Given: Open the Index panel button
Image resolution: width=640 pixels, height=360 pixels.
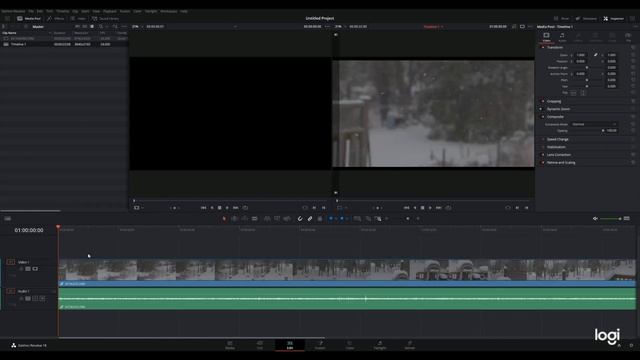Looking at the screenshot, I should (78, 18).
